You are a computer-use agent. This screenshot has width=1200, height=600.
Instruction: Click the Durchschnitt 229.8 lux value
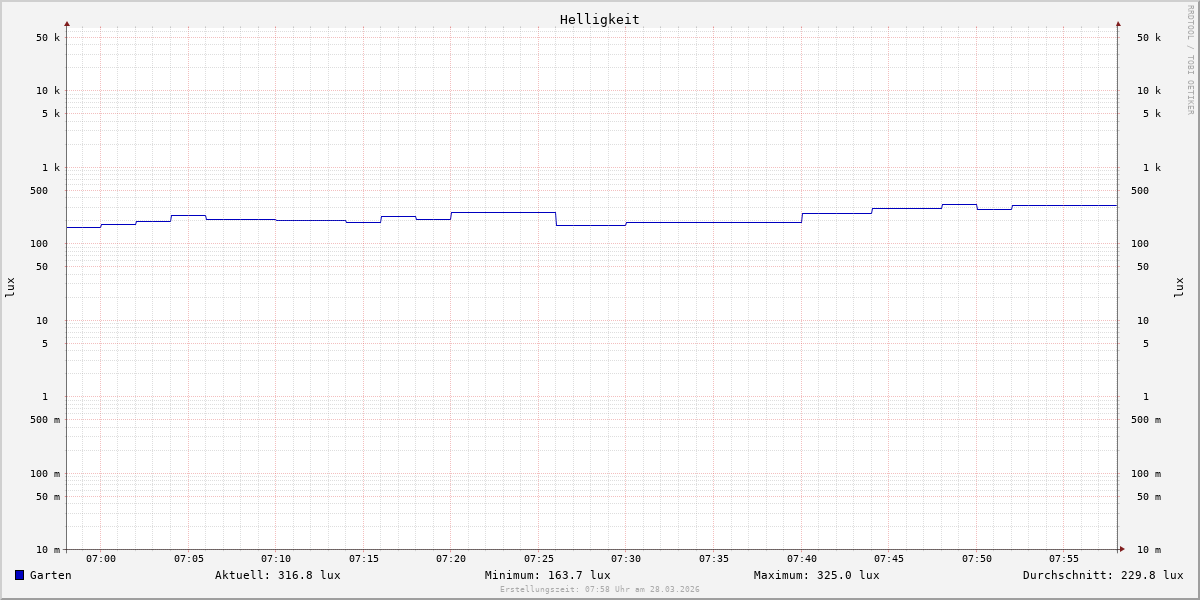tap(1102, 575)
